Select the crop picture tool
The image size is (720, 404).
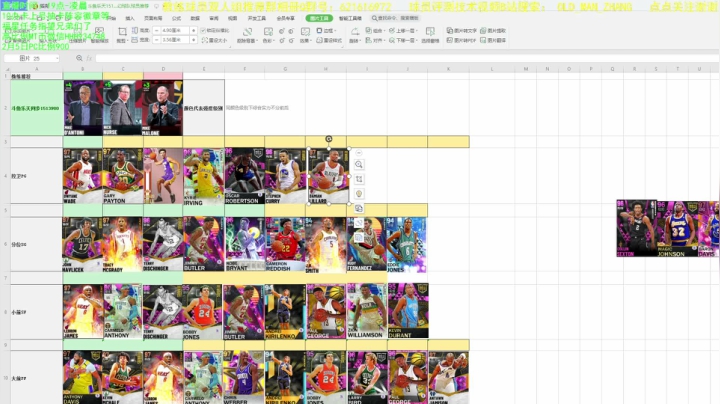[122, 31]
